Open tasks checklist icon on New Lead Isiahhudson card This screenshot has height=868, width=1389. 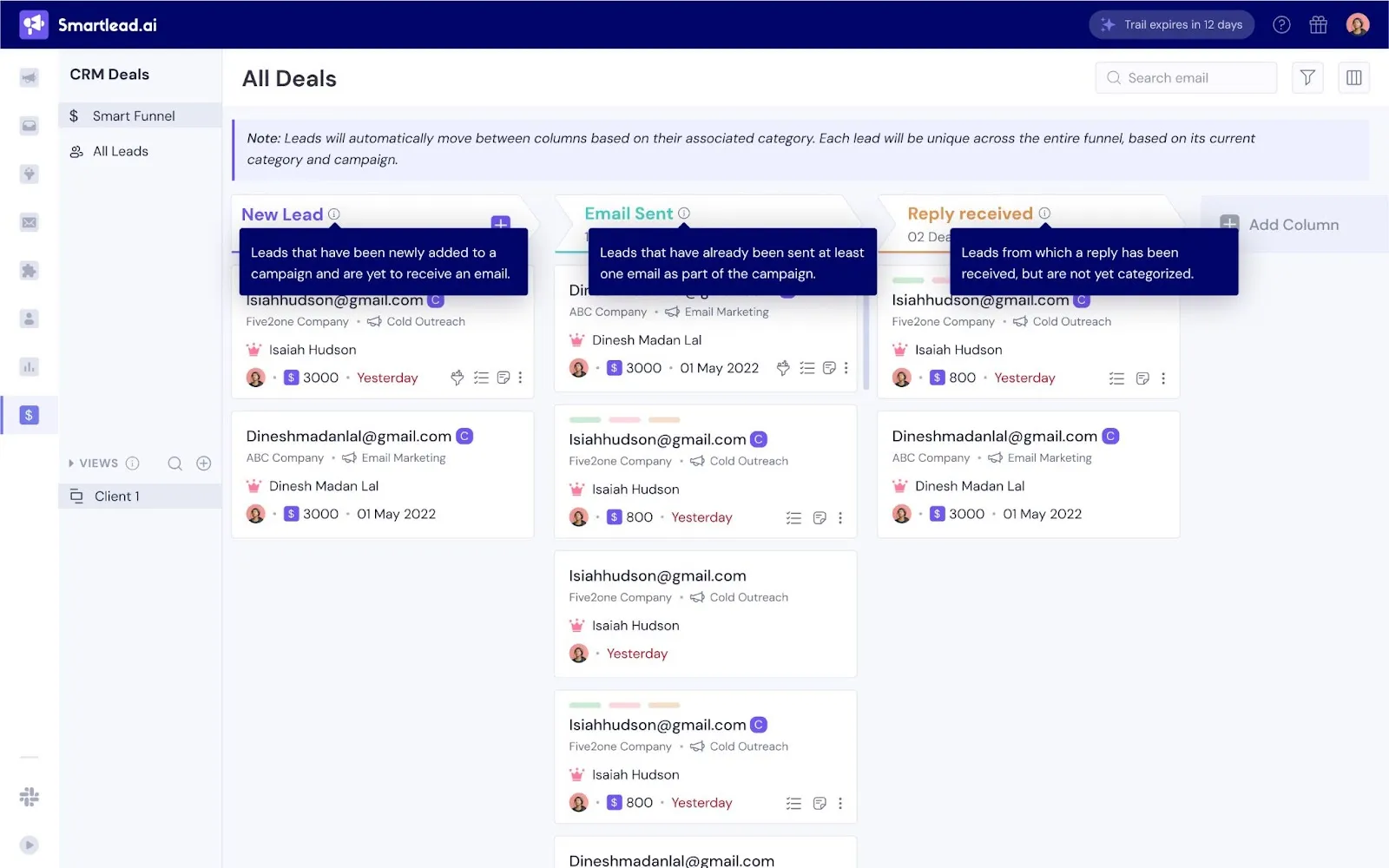click(x=481, y=378)
